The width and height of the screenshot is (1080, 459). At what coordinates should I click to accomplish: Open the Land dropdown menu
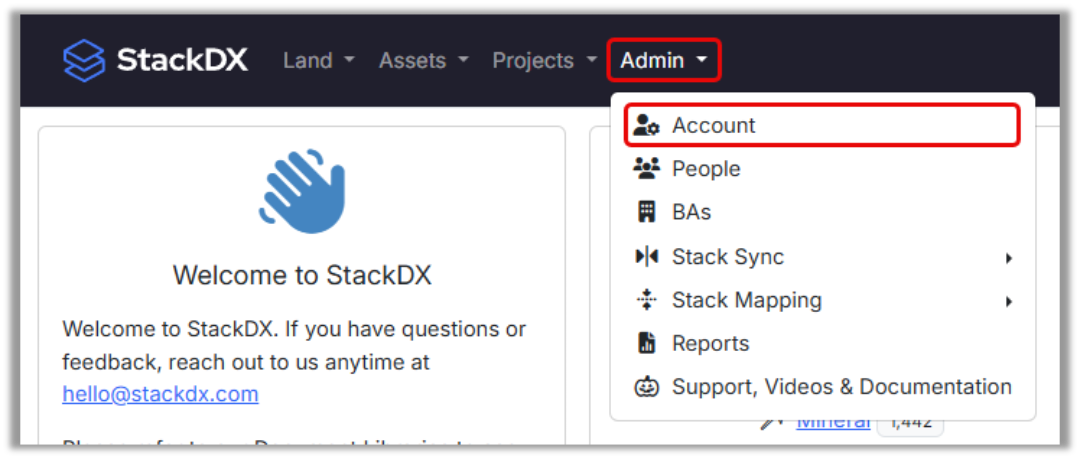pos(318,61)
